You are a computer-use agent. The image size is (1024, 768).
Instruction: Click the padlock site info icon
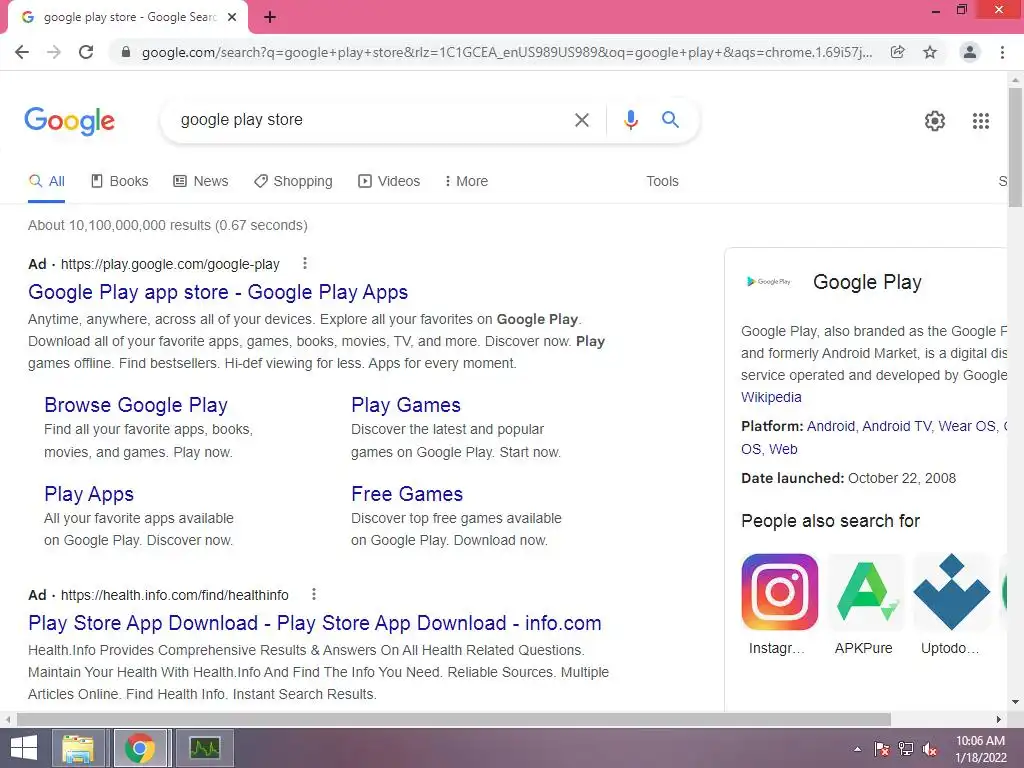[x=126, y=52]
